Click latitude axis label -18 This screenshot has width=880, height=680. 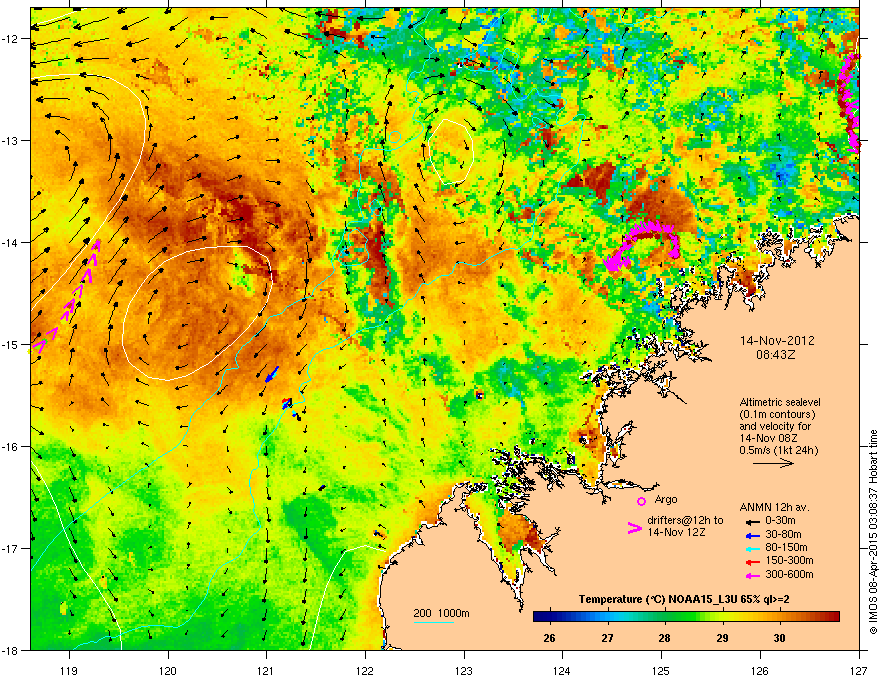11,650
